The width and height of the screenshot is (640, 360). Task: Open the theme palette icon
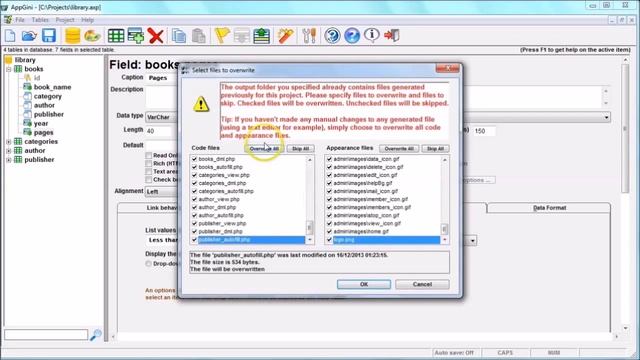92,36
